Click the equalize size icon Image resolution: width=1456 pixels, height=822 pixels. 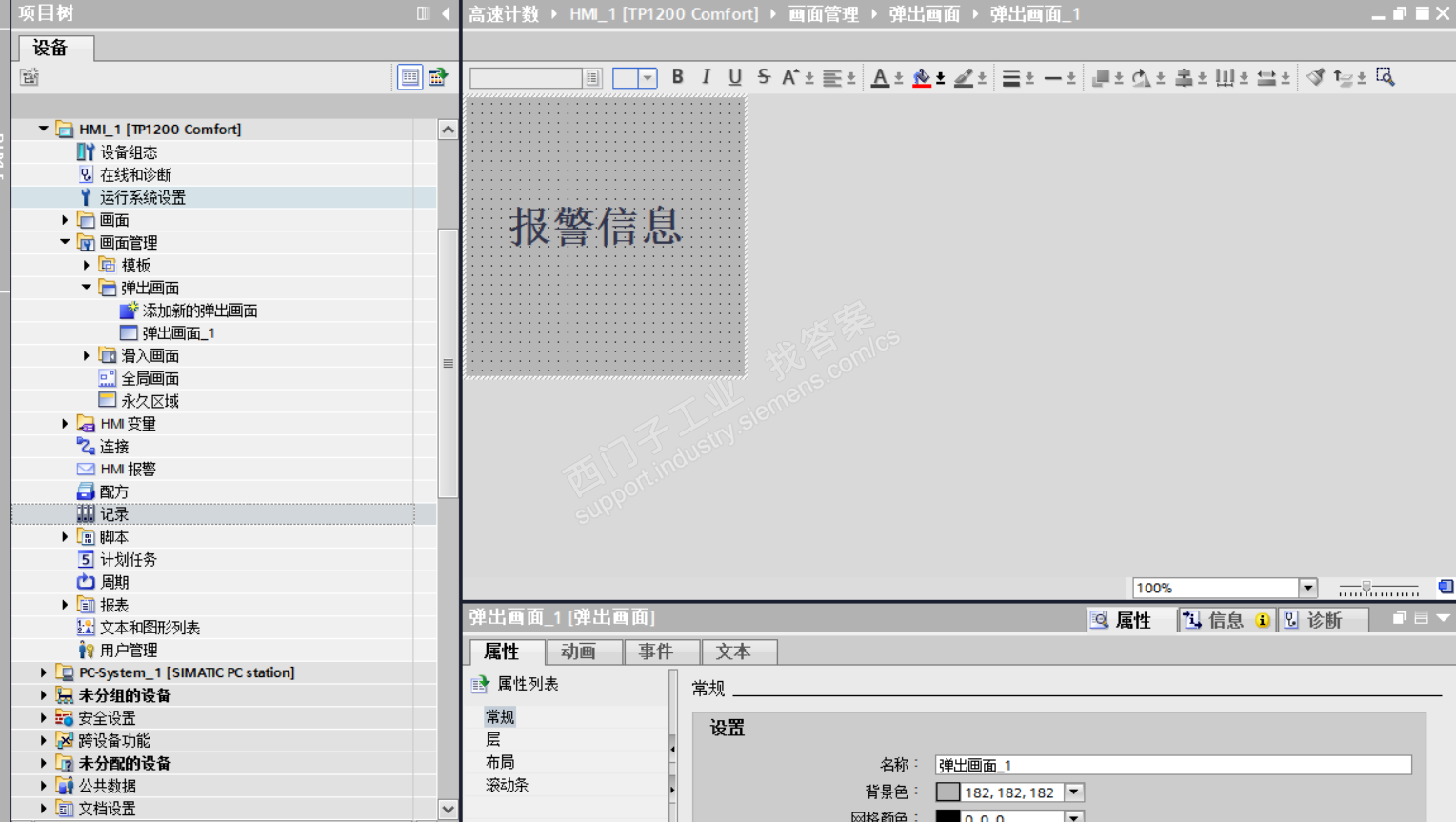1267,78
